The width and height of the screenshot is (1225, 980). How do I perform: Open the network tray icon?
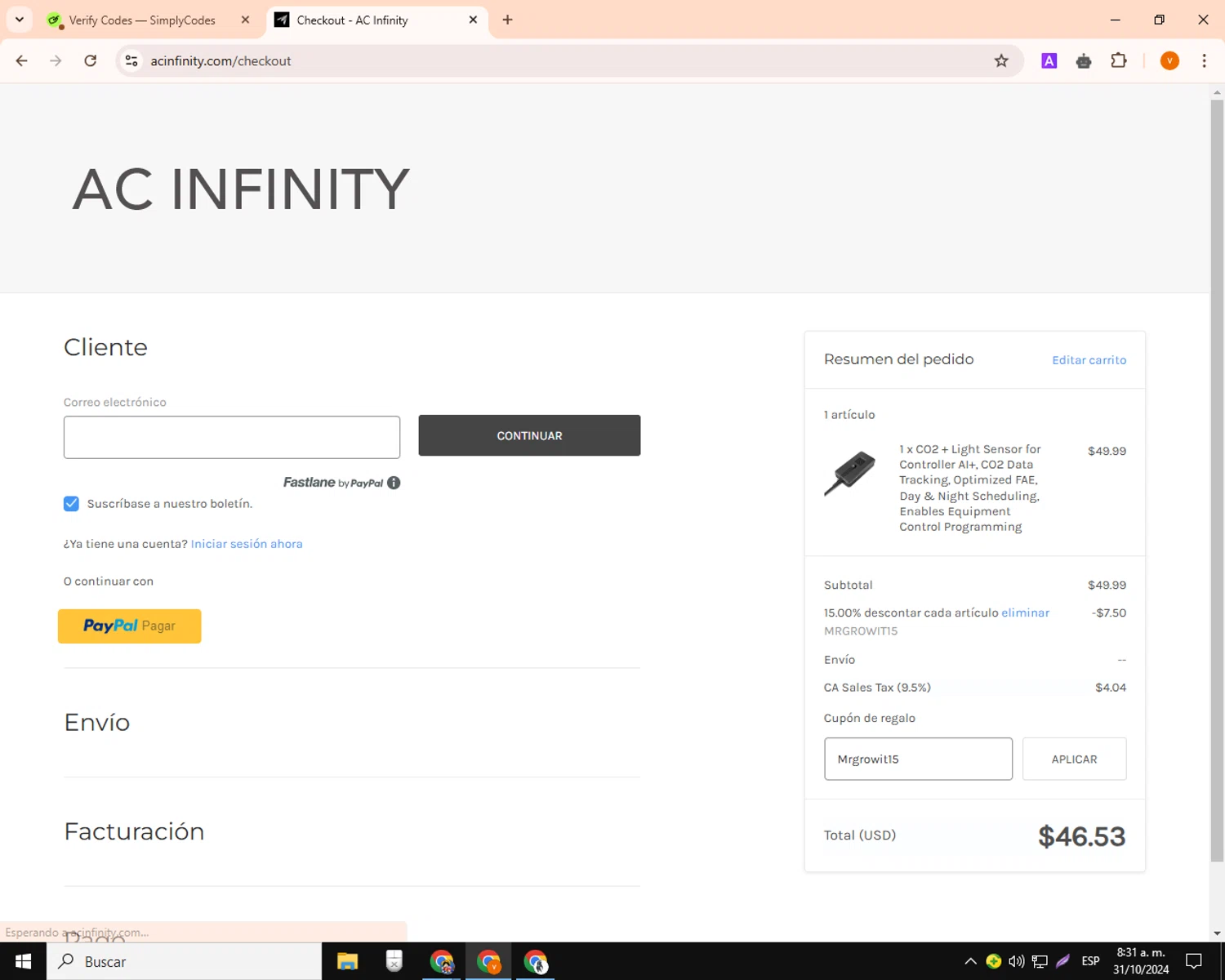[1040, 961]
